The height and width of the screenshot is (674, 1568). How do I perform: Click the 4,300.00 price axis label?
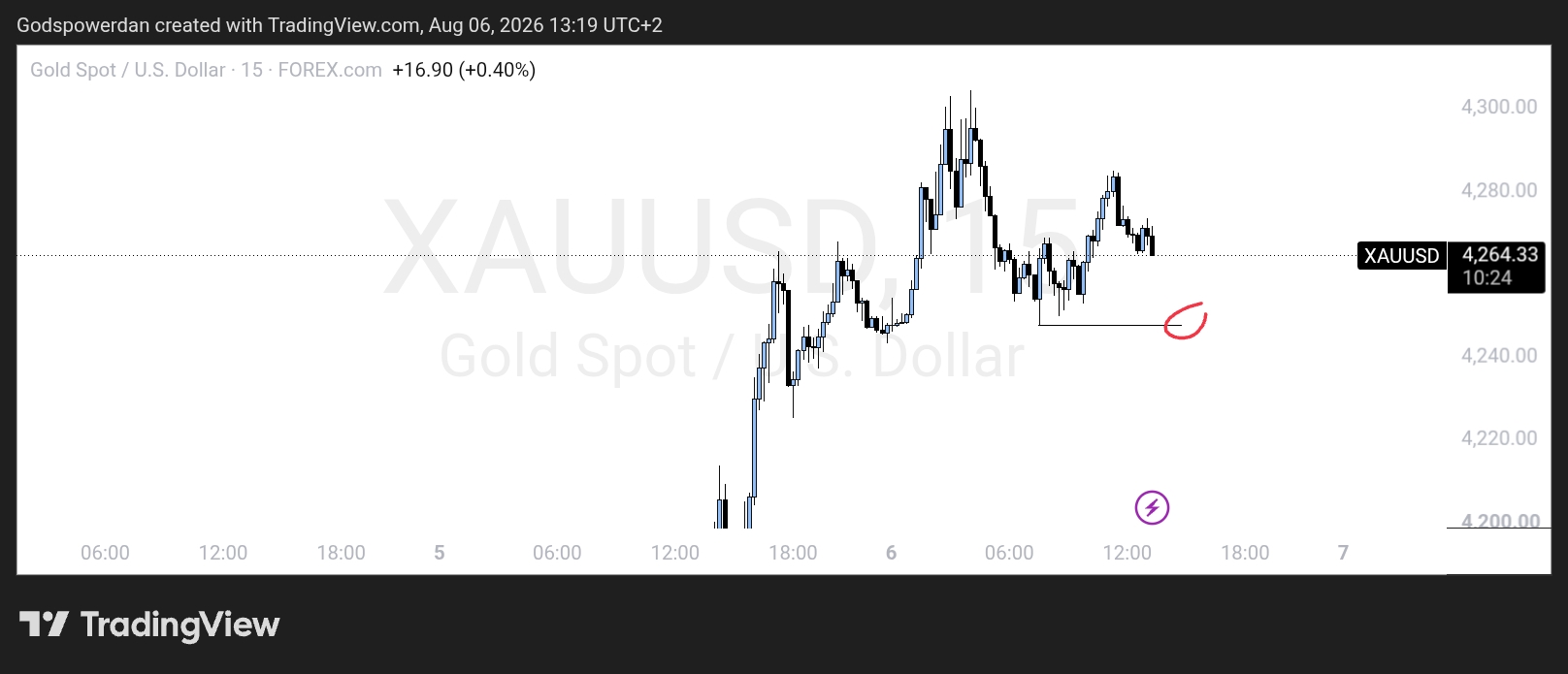coord(1499,107)
